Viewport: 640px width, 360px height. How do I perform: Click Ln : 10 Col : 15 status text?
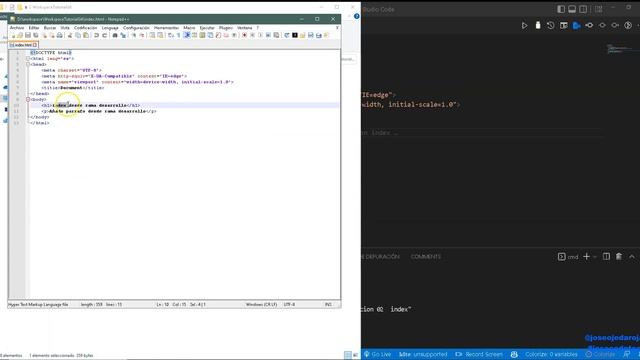point(171,304)
